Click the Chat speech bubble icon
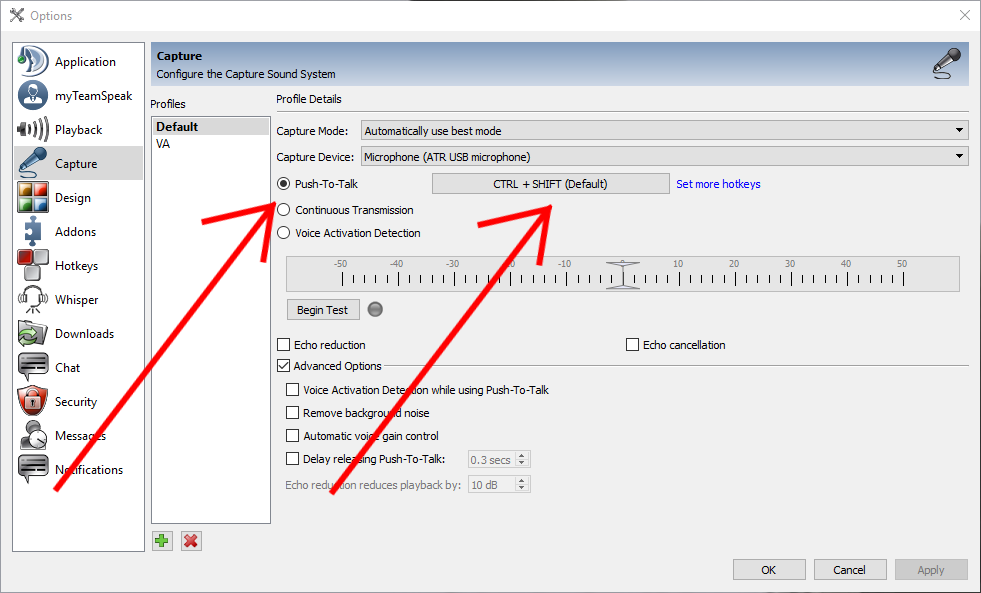This screenshot has height=593, width=981. pos(33,367)
